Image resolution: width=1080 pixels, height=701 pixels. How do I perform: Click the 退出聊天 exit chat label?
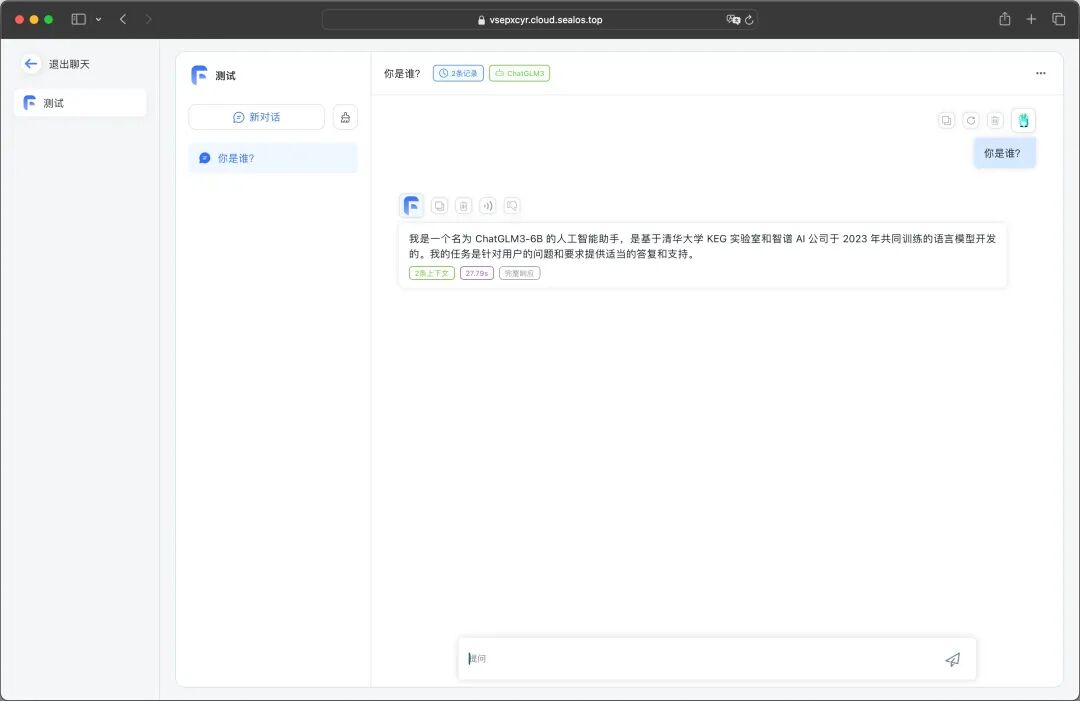pos(69,64)
